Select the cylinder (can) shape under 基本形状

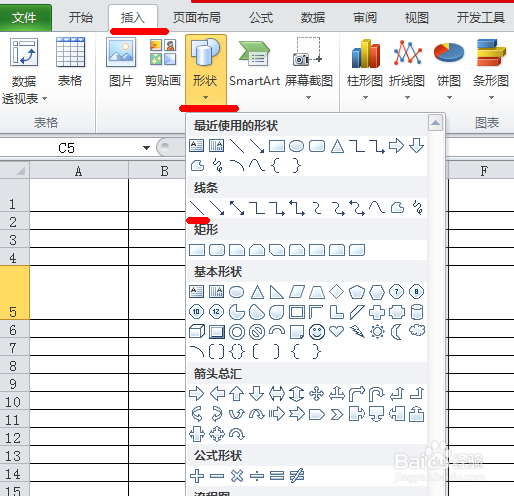click(417, 312)
